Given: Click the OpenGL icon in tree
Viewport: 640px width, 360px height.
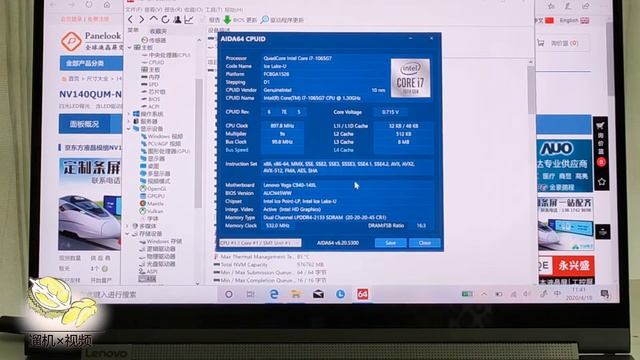Looking at the screenshot, I should coord(143,189).
